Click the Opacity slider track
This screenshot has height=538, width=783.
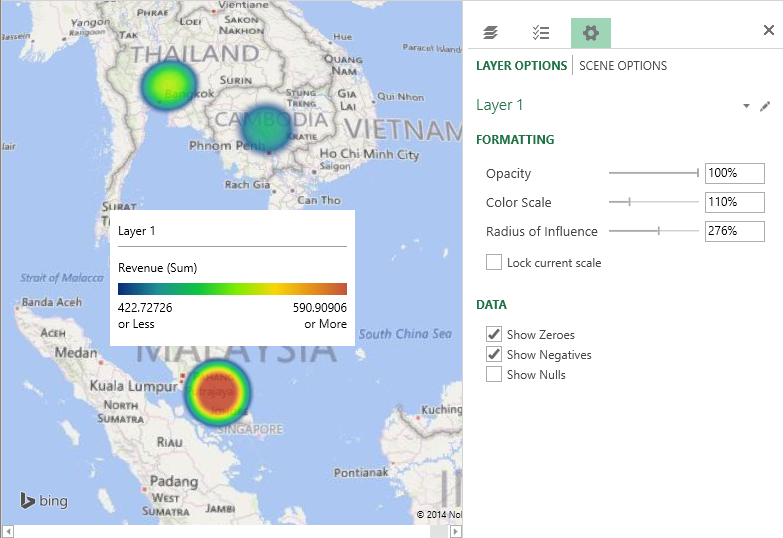[650, 173]
